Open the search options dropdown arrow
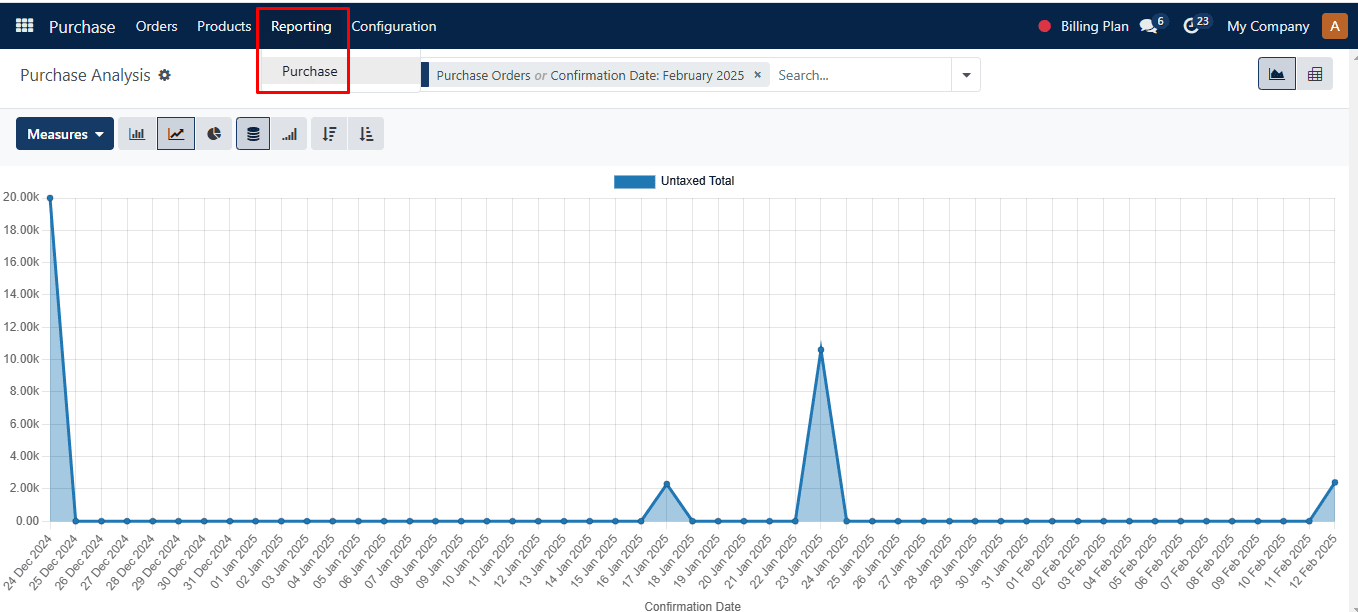 pos(966,75)
